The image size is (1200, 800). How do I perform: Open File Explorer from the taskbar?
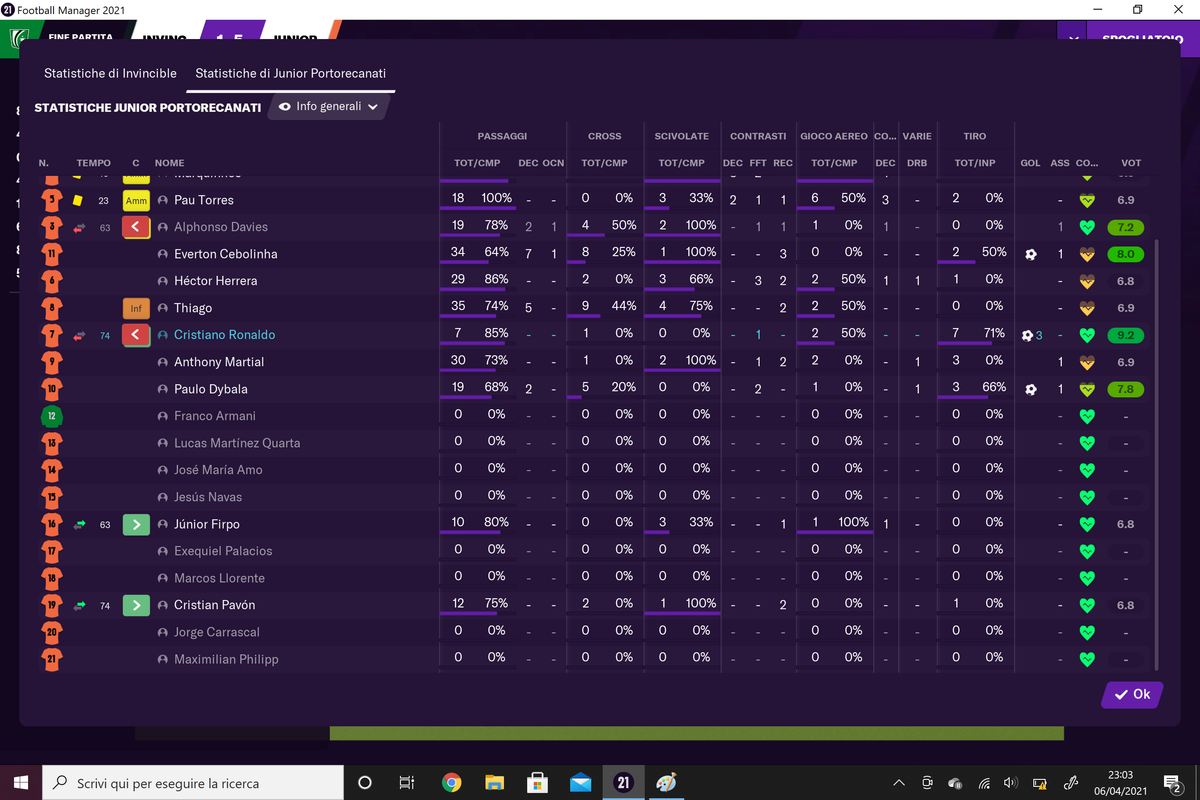[494, 783]
